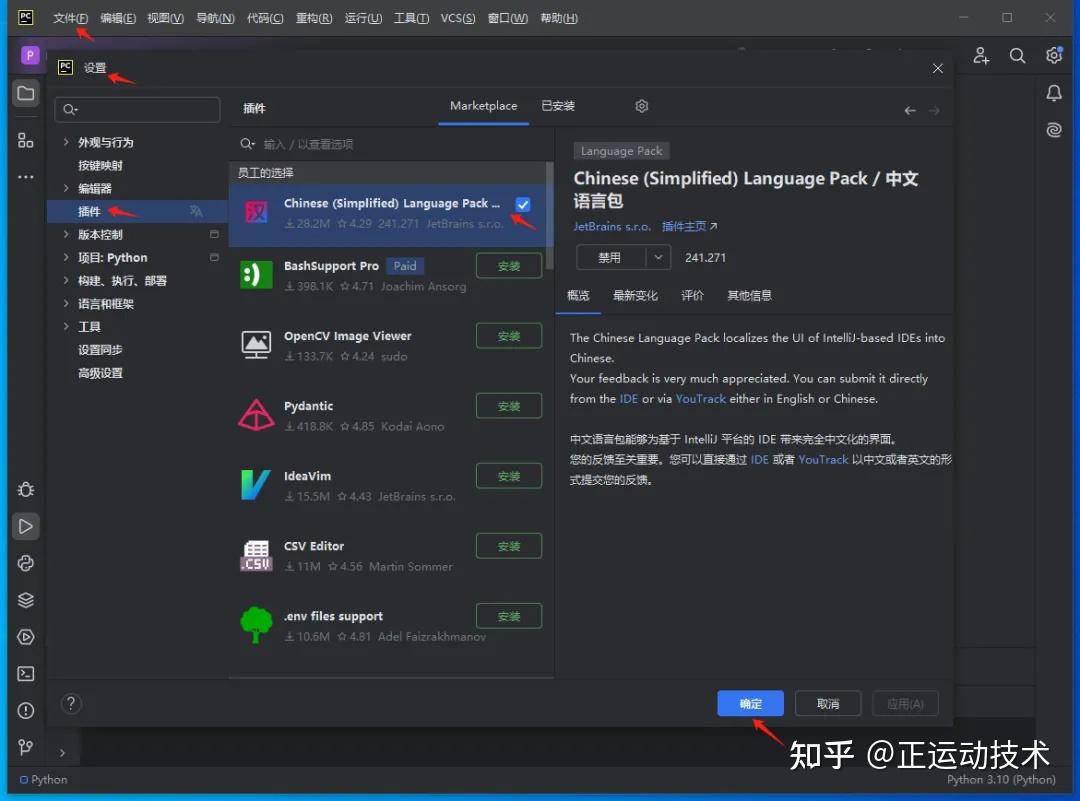The image size is (1080, 801).
Task: Switch to the 已安装 plugins tab
Action: pos(557,105)
